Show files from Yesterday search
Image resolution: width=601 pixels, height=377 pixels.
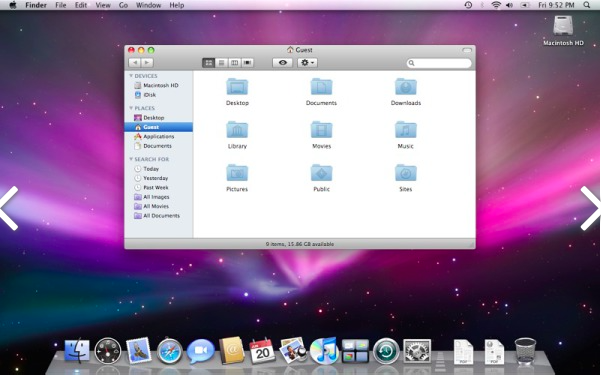click(x=158, y=178)
